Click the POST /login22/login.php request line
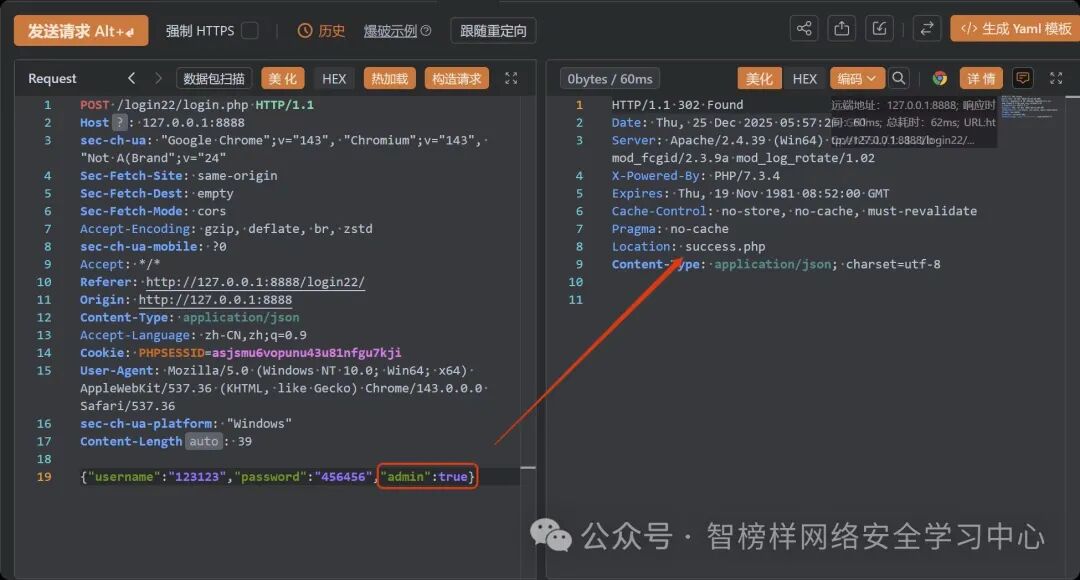The height and width of the screenshot is (580, 1080). coord(197,105)
